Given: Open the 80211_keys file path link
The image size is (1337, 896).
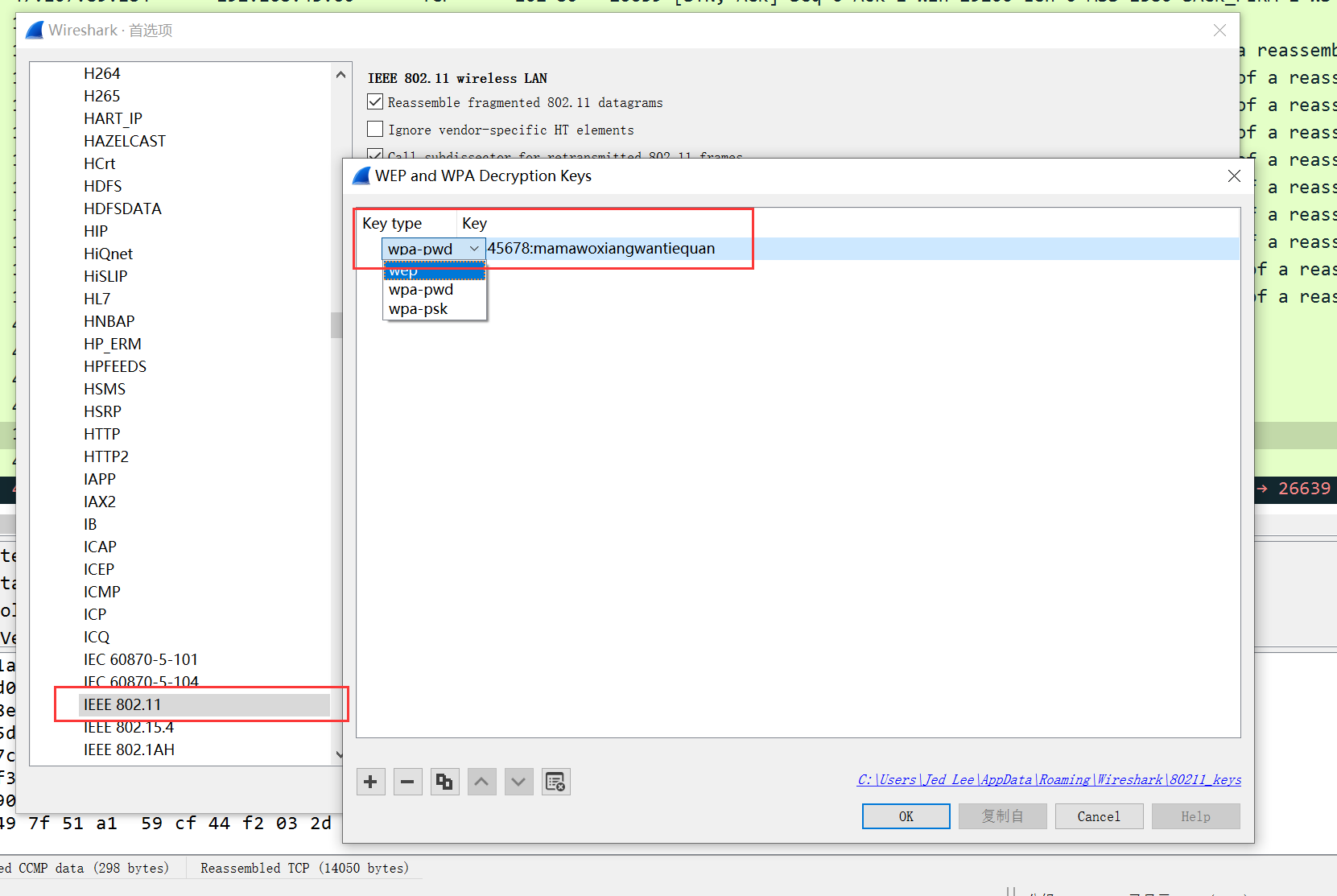Looking at the screenshot, I should click(1050, 779).
